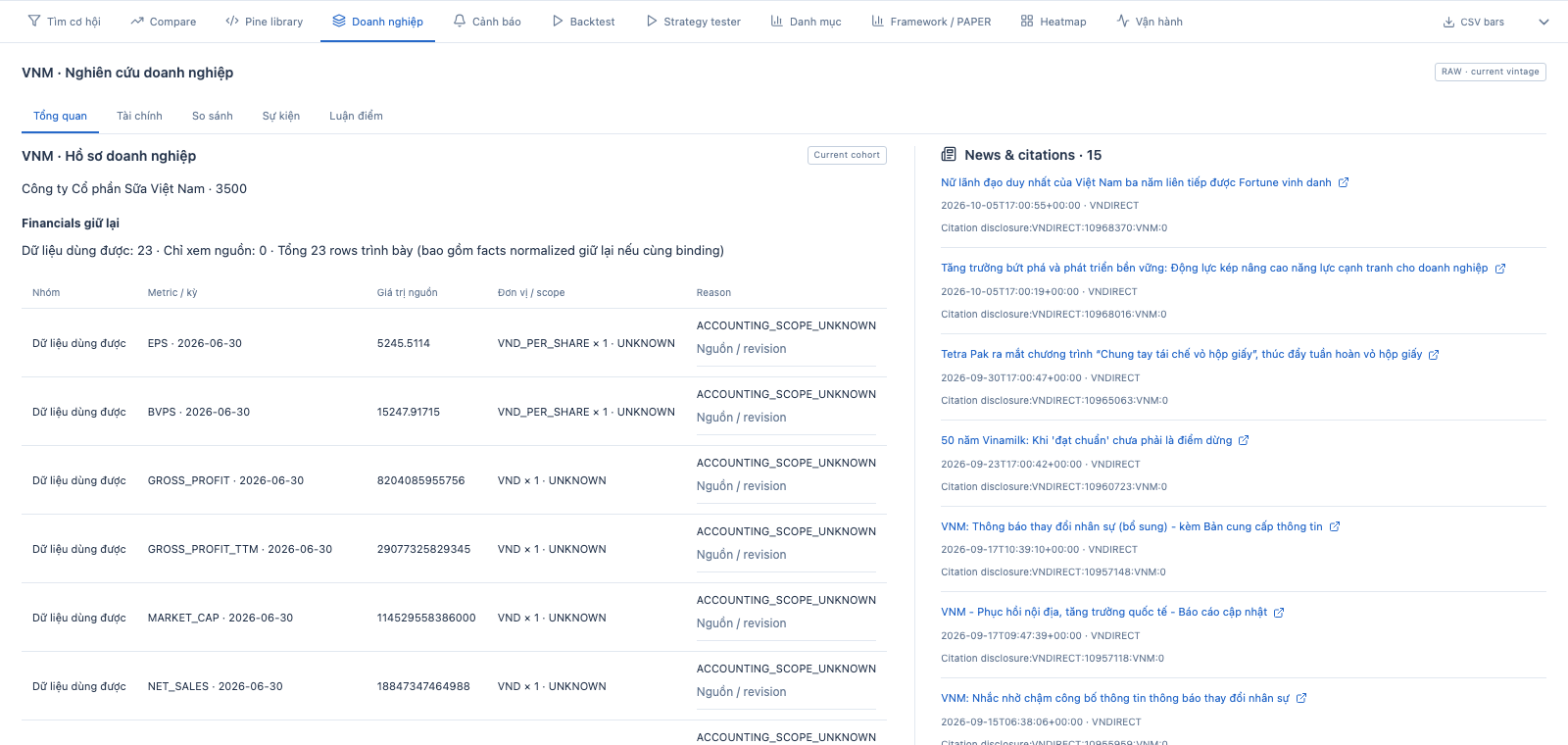This screenshot has width=1568, height=745.
Task: Open Nguồn / revision for BVPS row
Action: 741,418
